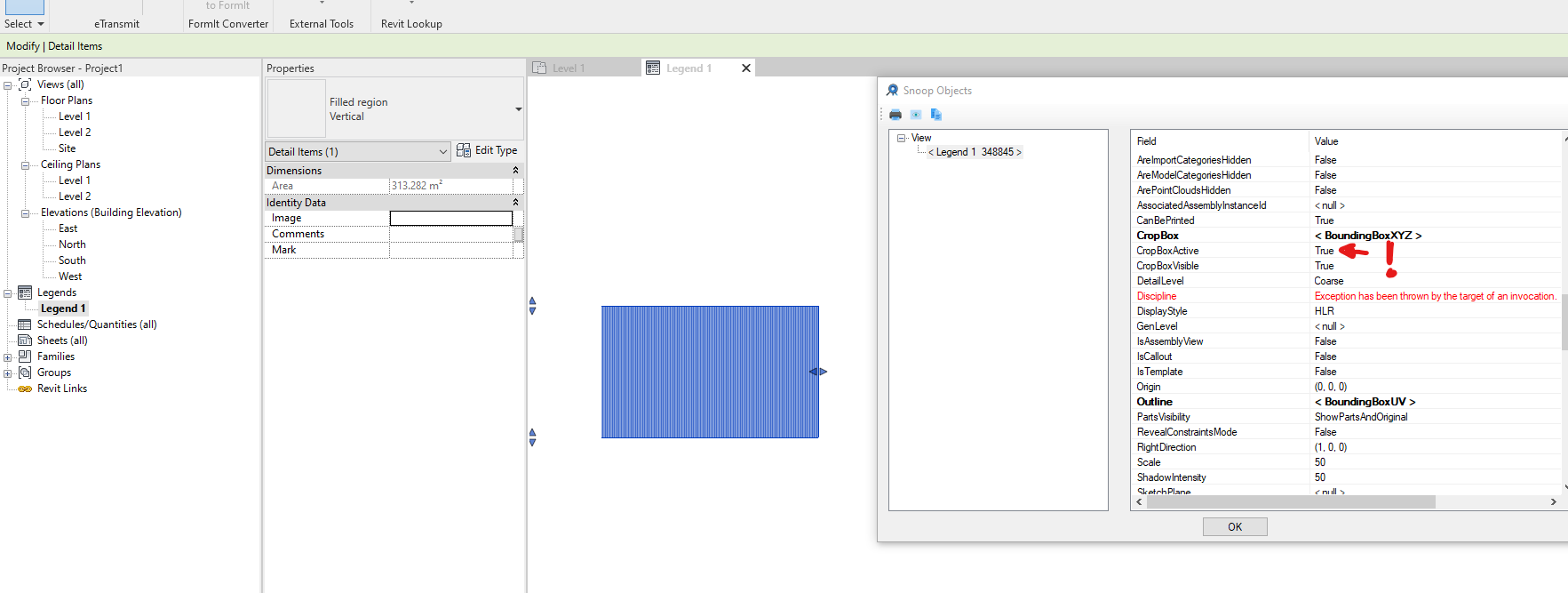
Task: Collapse the Floor Plans branch
Action: point(25,101)
